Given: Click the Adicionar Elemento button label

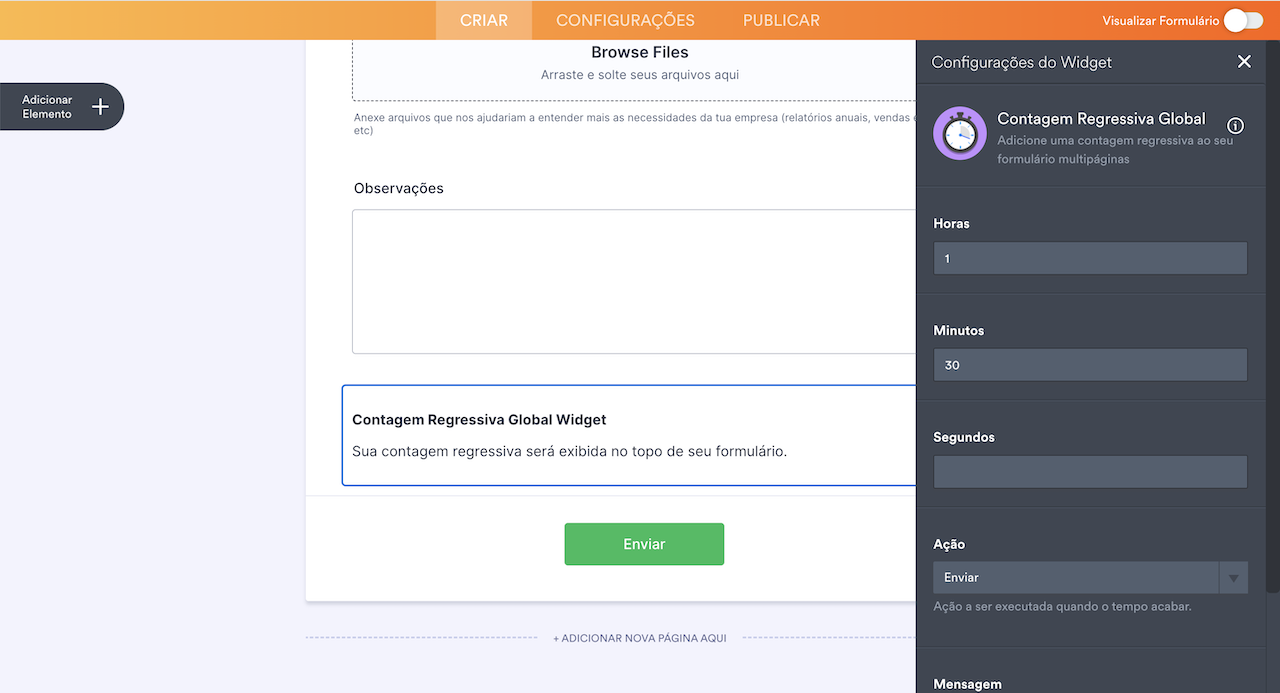Looking at the screenshot, I should pos(47,107).
